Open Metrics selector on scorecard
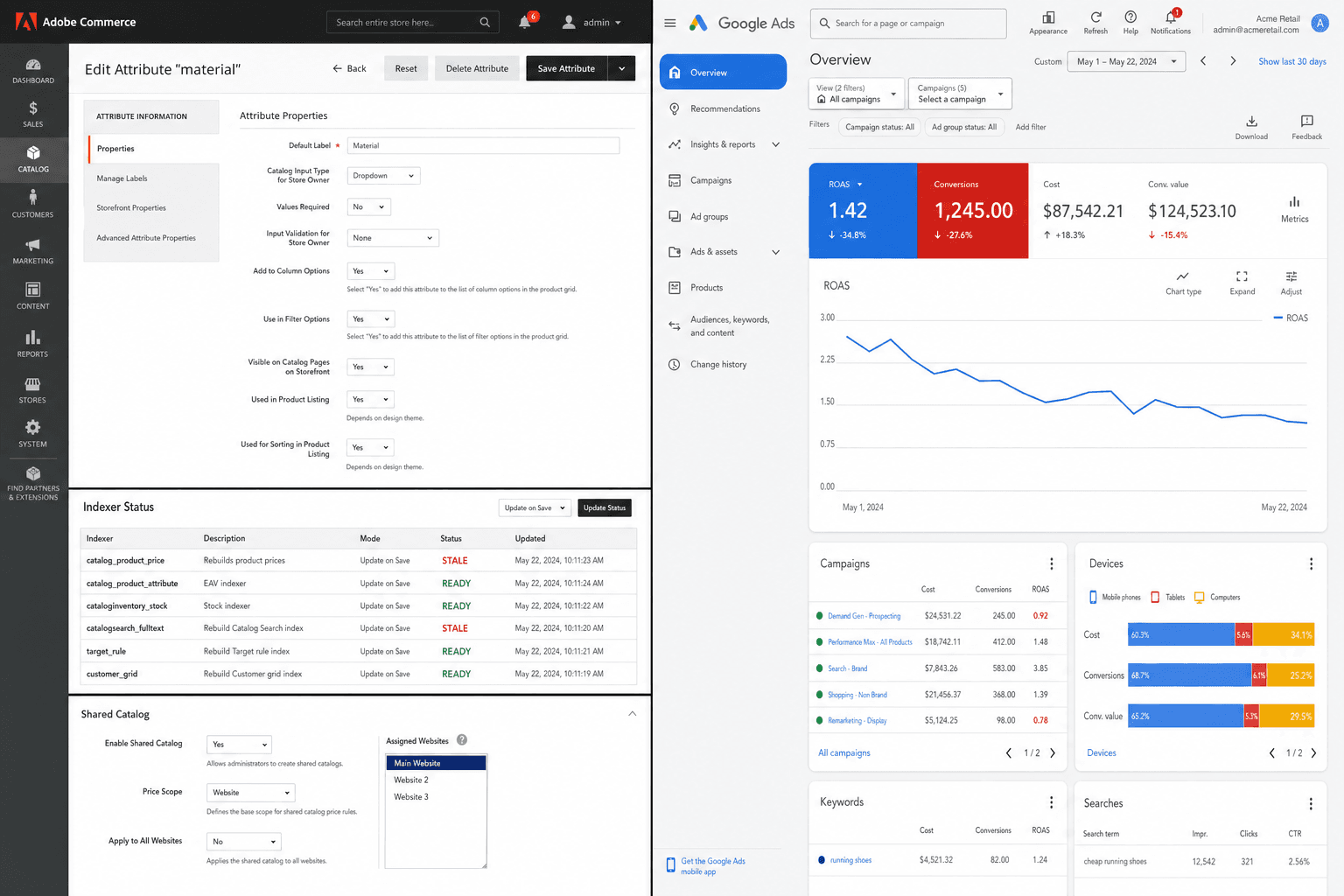Viewport: 1344px width, 896px height. click(x=1295, y=210)
